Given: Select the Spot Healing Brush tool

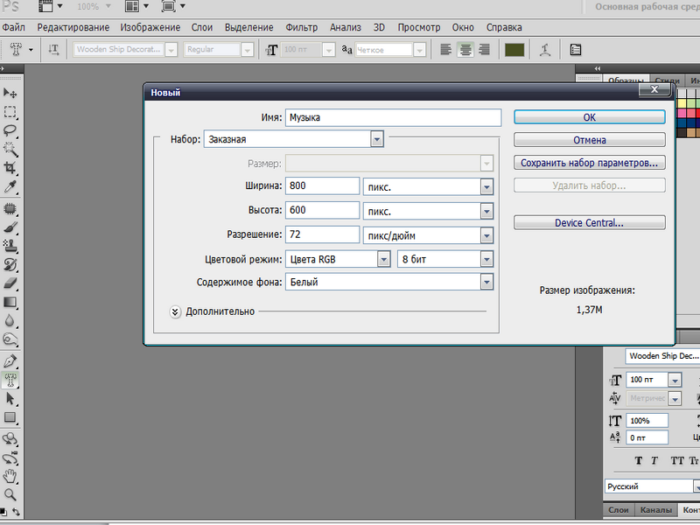Looking at the screenshot, I should [x=10, y=208].
